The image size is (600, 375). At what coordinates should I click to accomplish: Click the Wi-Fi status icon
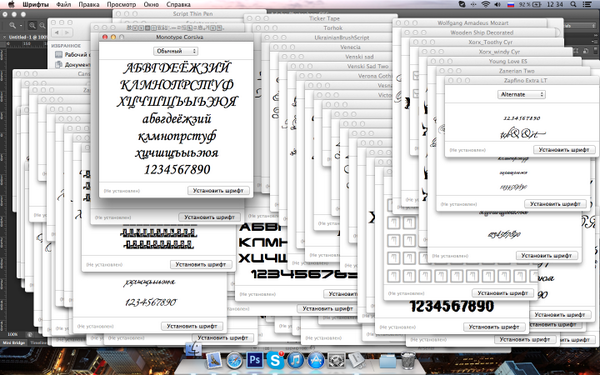pyautogui.click(x=485, y=4)
